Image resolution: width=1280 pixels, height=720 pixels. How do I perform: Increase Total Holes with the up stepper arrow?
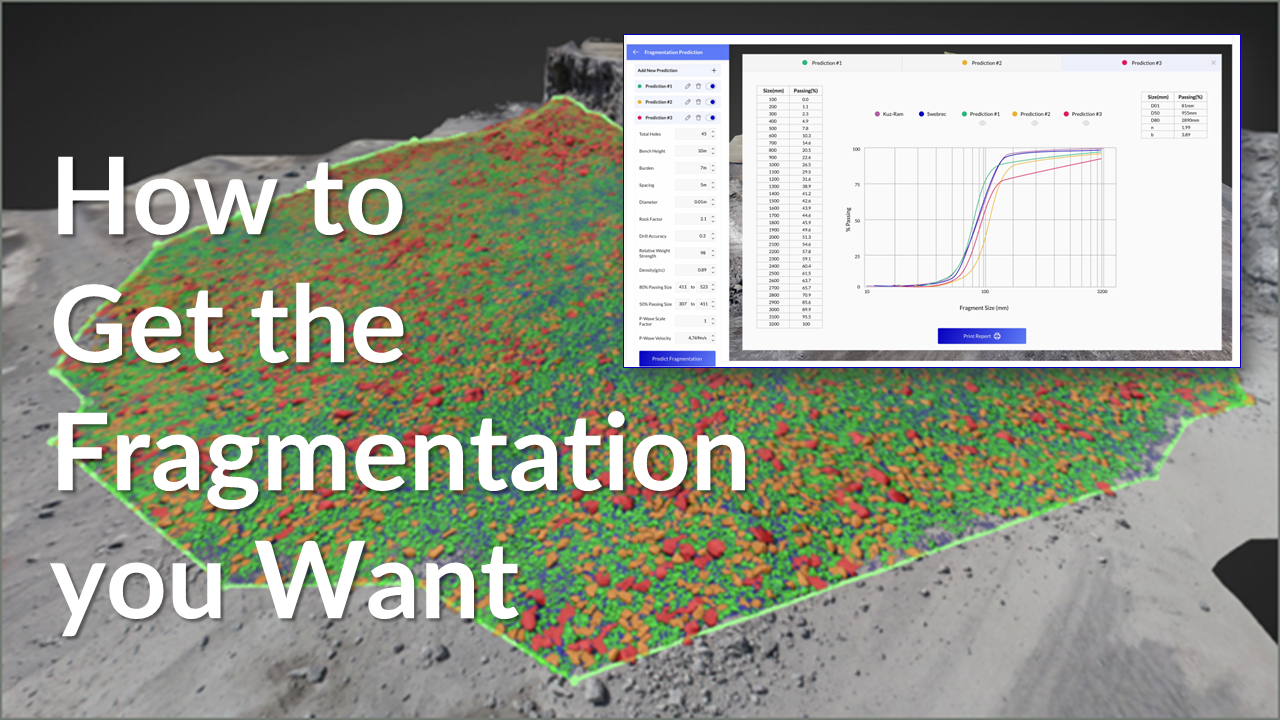pos(712,130)
